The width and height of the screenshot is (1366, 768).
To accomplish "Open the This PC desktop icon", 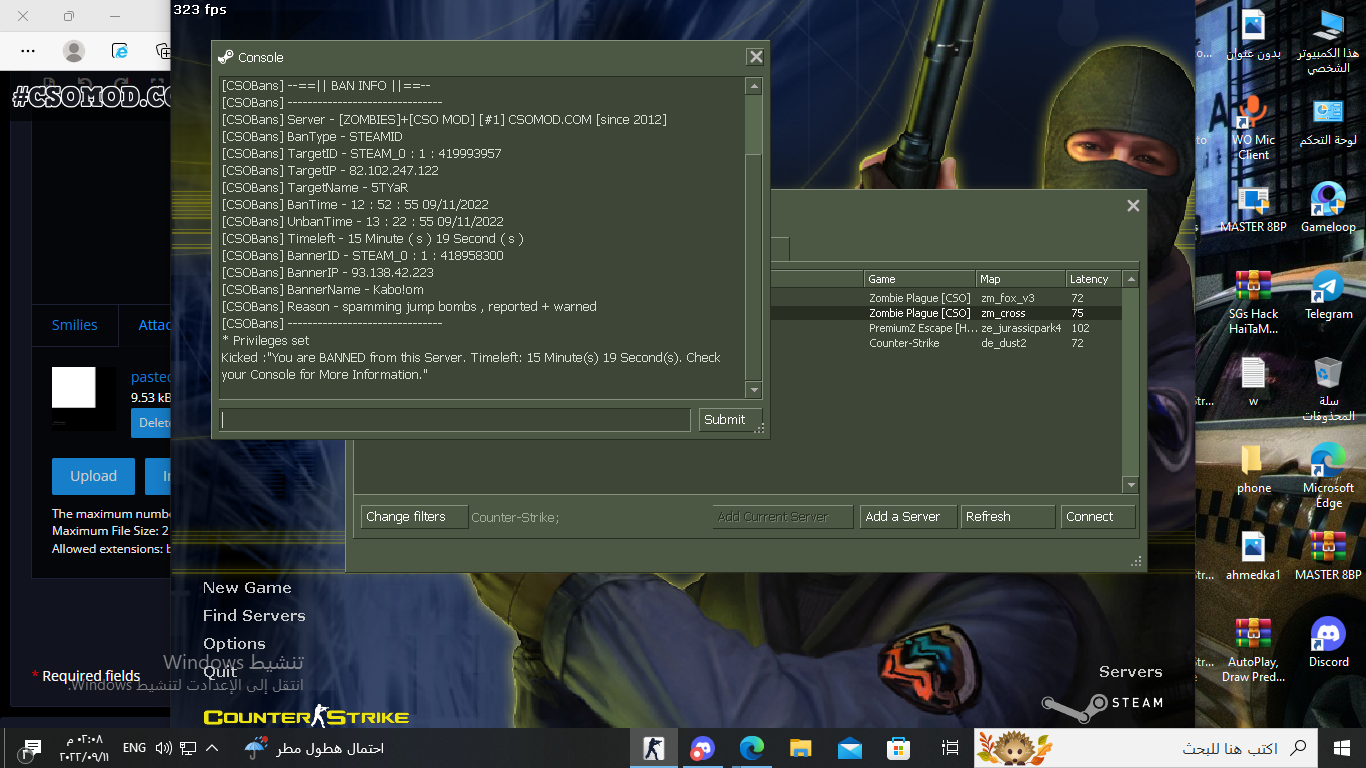I will (1328, 42).
